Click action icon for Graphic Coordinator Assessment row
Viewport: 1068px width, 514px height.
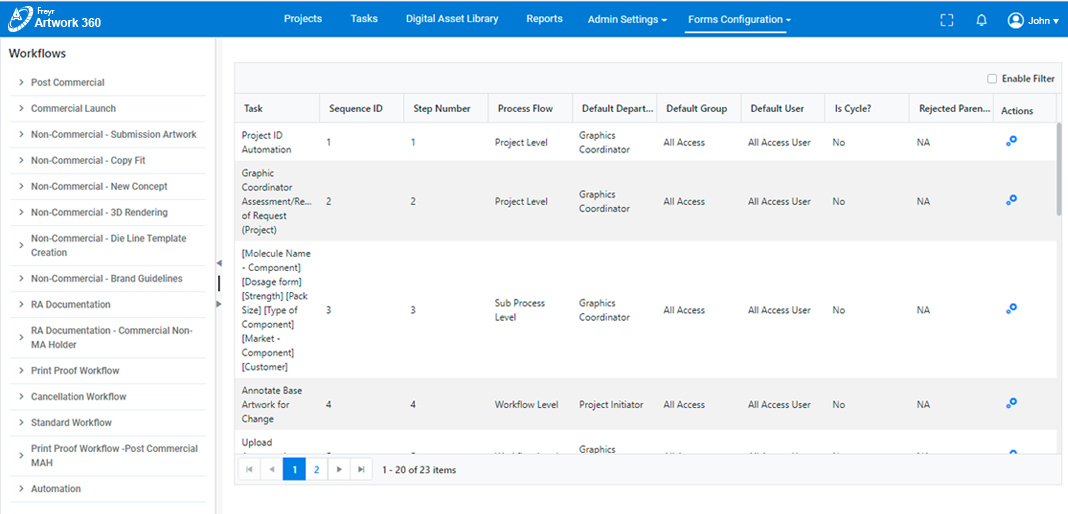point(1011,199)
